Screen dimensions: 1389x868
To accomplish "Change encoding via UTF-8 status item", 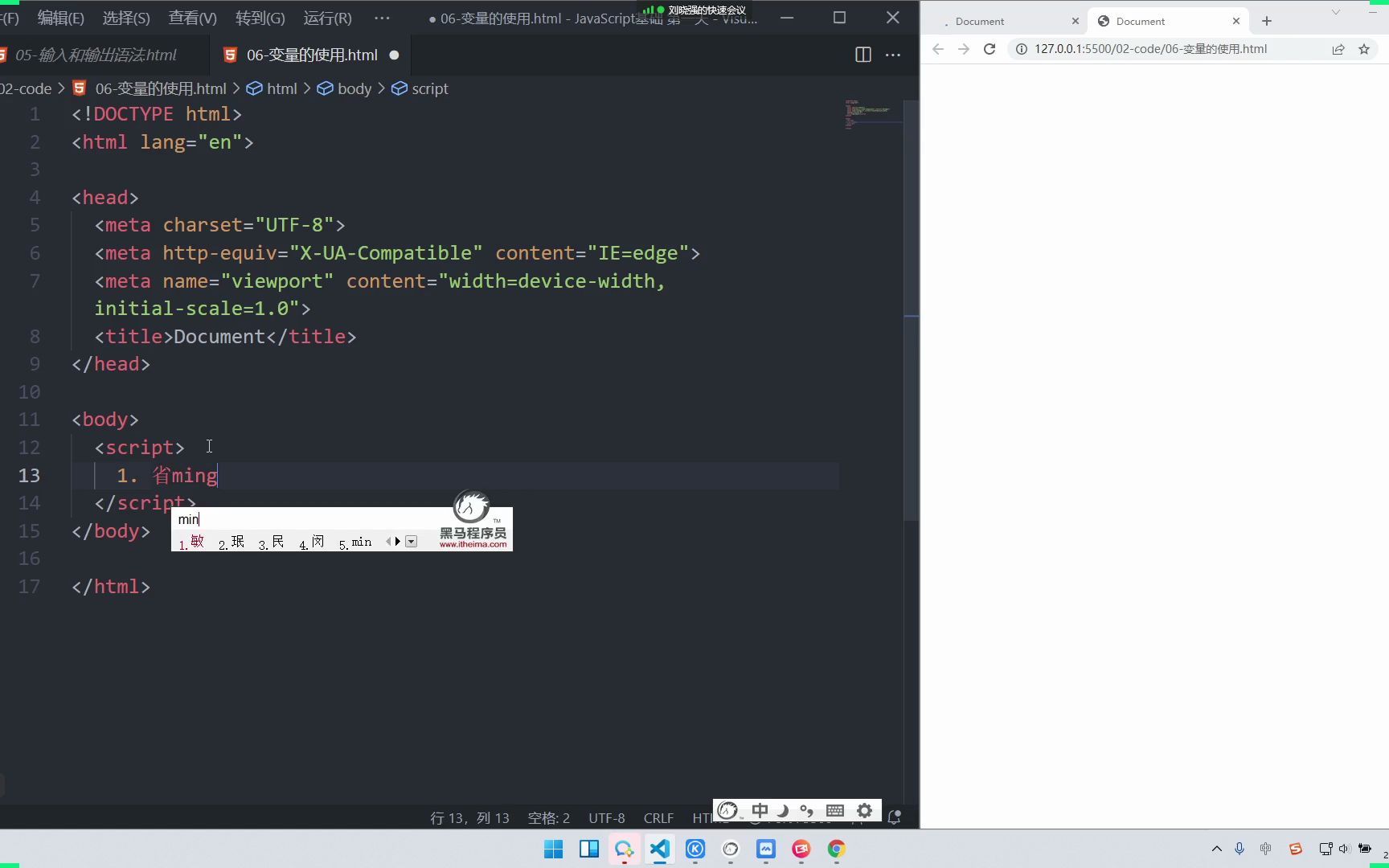I will tap(607, 818).
